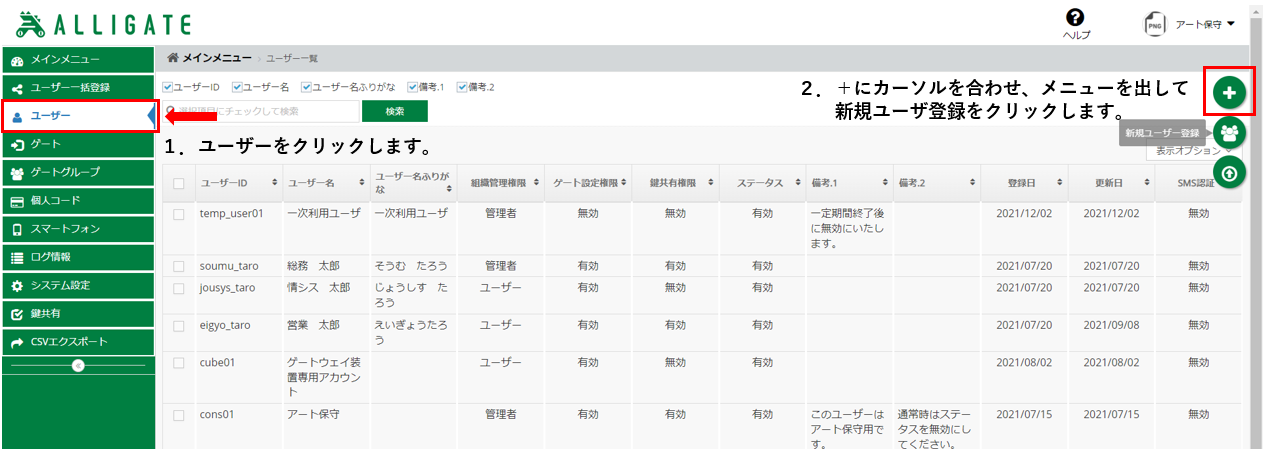Click the eigyo_taro user ID
The width and height of the screenshot is (1264, 452).
[225, 325]
